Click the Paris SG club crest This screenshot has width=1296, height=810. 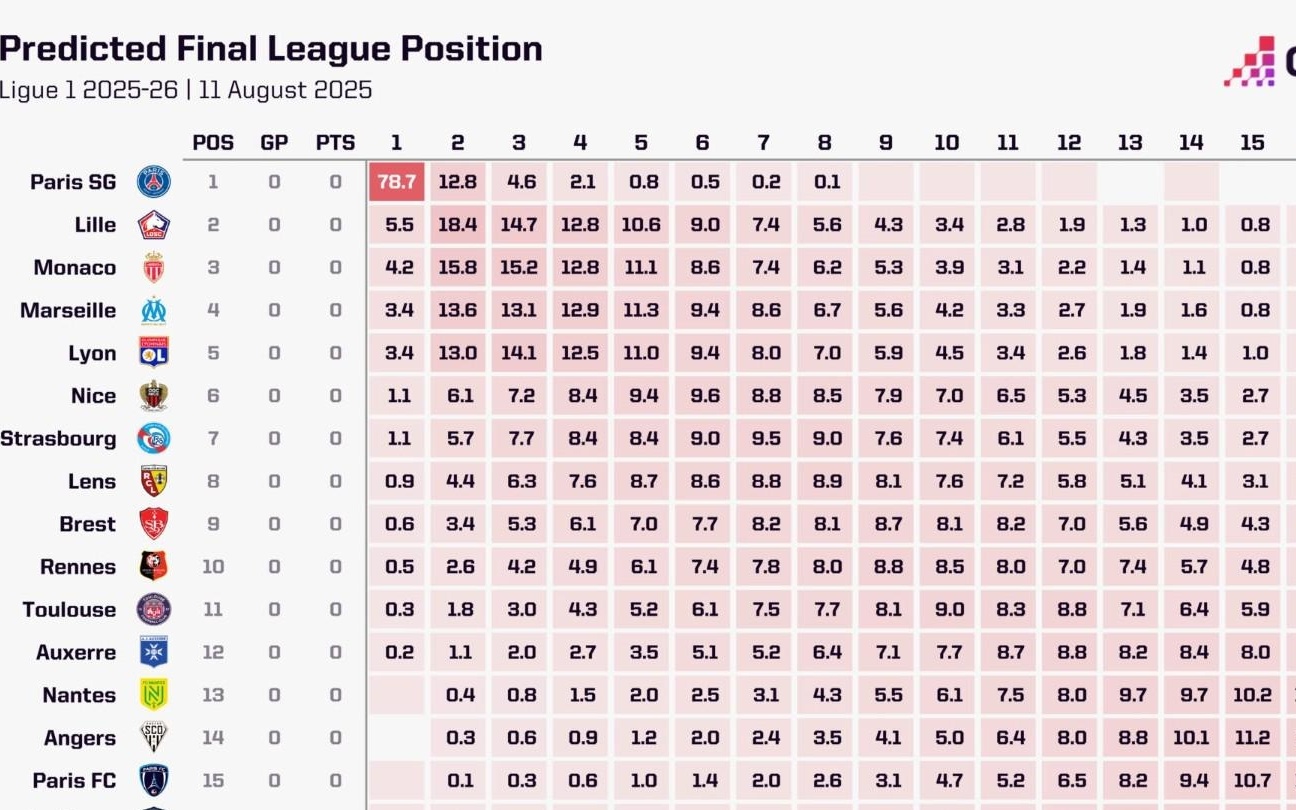(x=154, y=182)
